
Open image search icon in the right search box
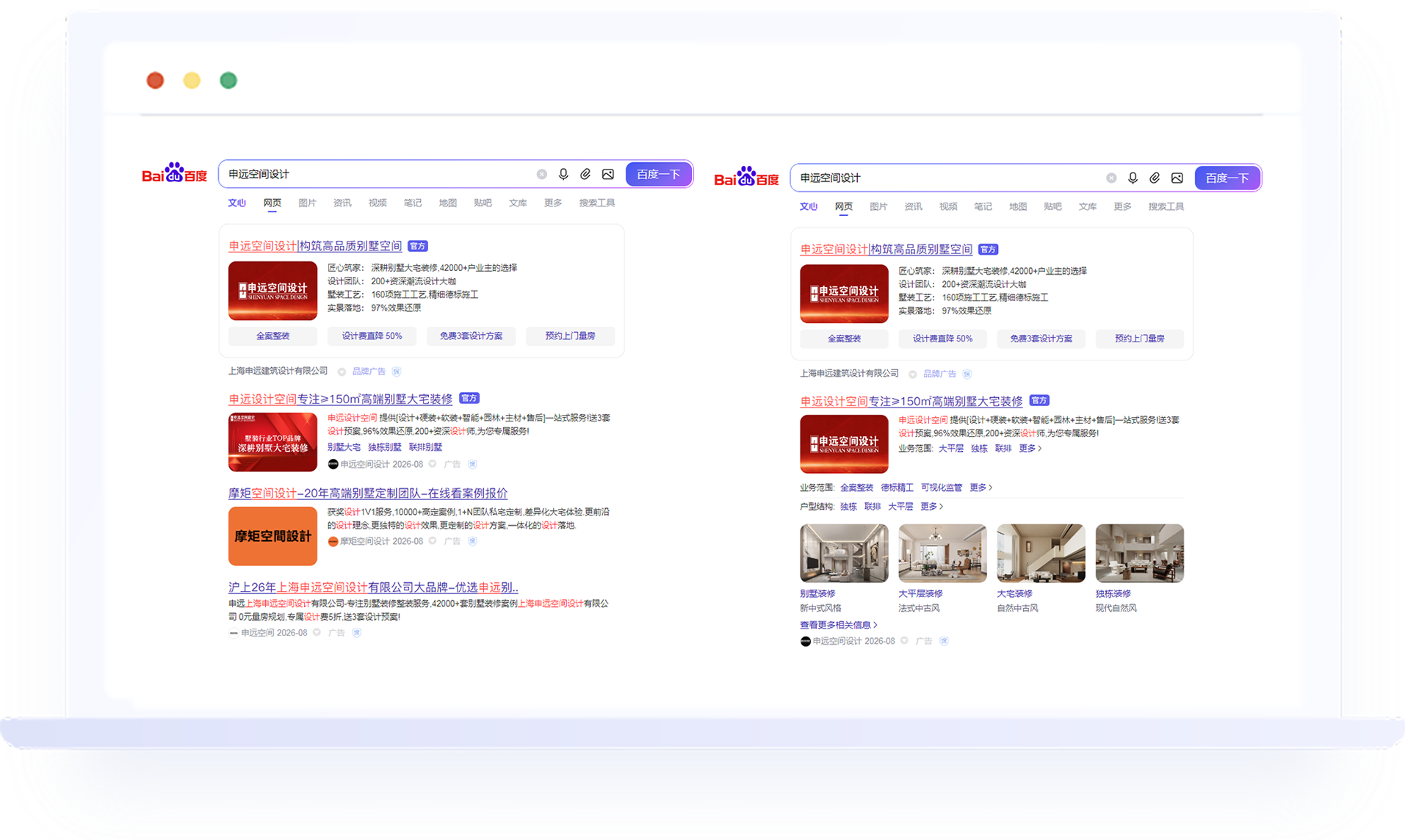tap(1177, 178)
